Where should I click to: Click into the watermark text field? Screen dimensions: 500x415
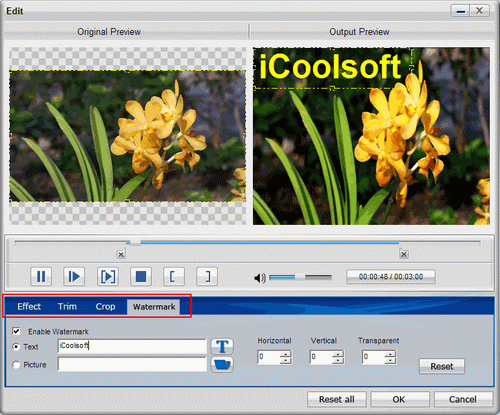[132, 346]
